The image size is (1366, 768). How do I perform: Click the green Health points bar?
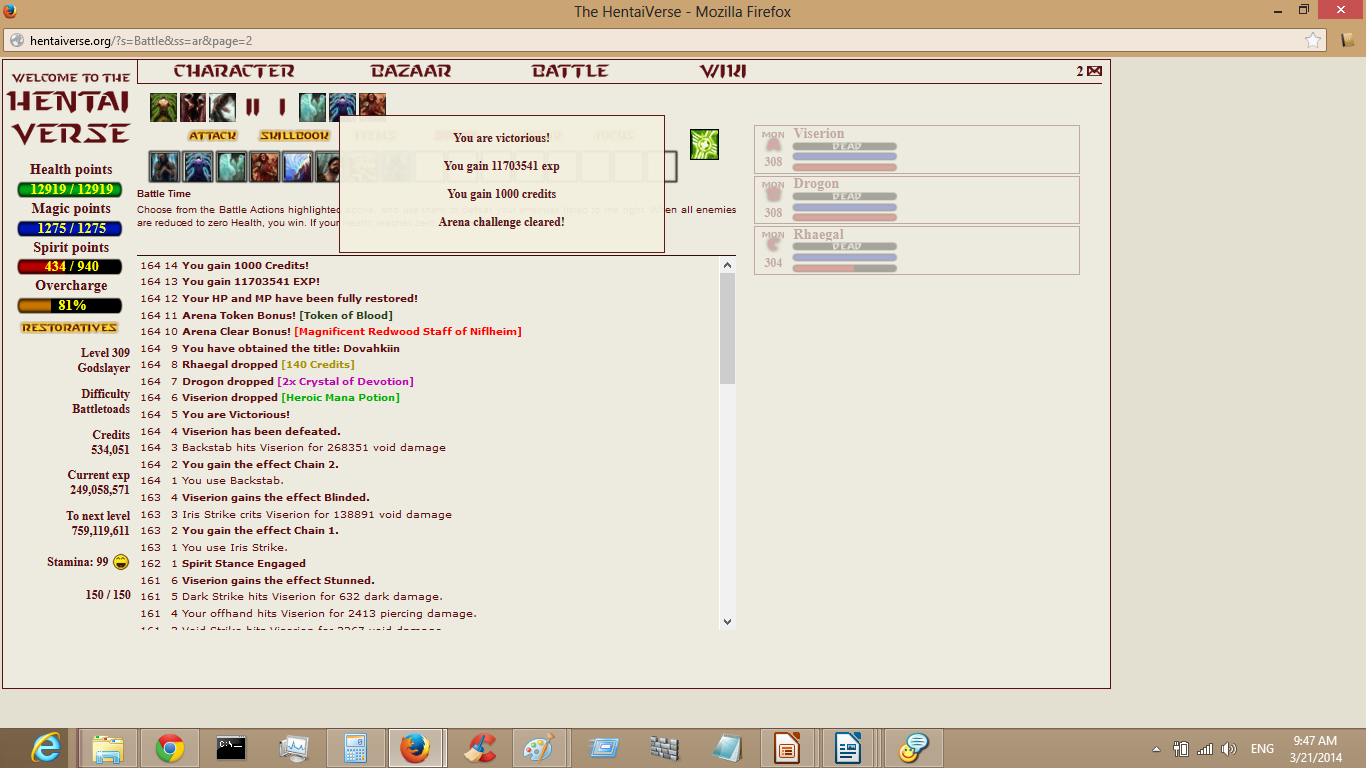[x=70, y=189]
